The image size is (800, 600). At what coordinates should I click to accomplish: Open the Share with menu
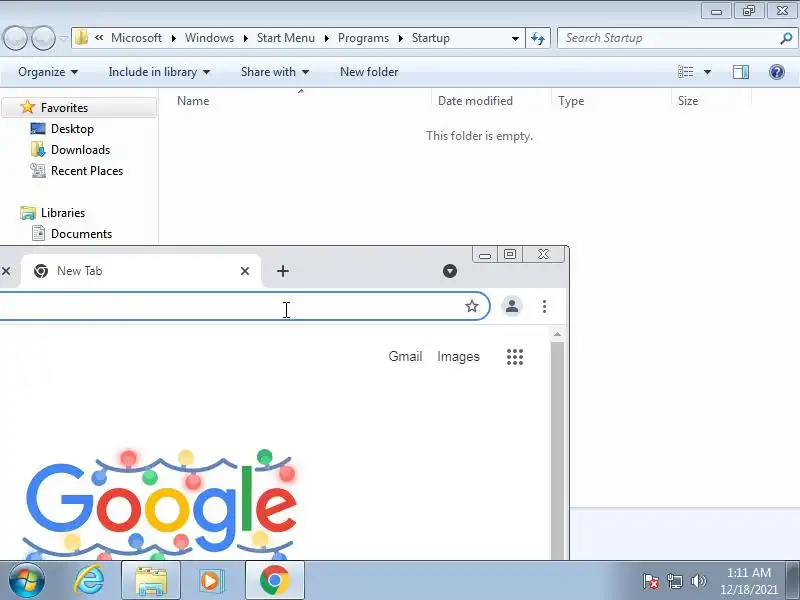[x=274, y=72]
